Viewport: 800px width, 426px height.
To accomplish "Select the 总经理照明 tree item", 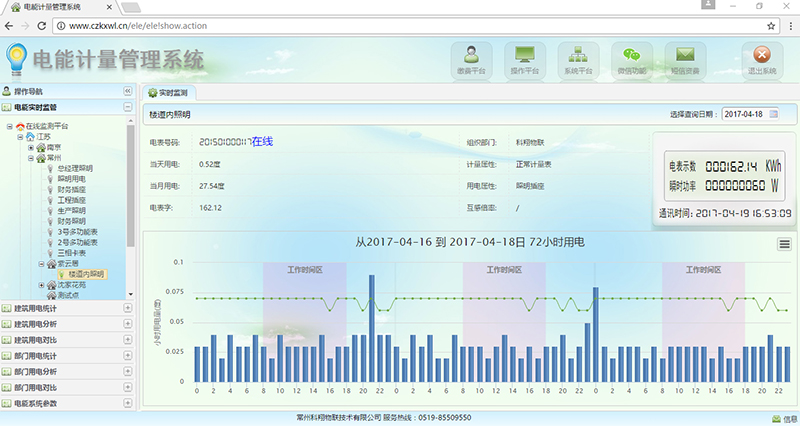I will [74, 168].
